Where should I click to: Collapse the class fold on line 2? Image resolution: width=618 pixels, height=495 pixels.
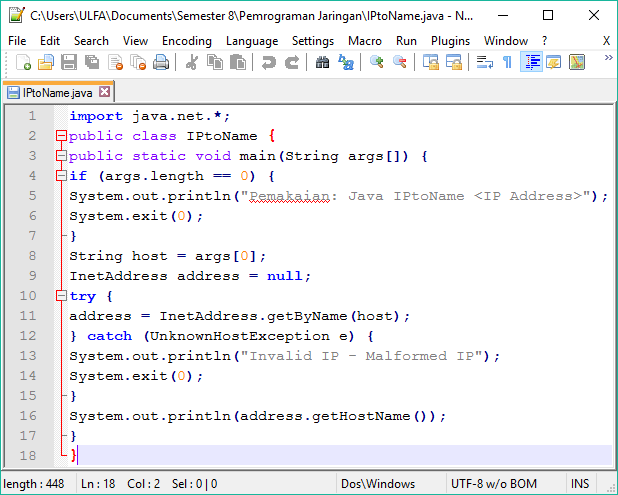pyautogui.click(x=61, y=136)
